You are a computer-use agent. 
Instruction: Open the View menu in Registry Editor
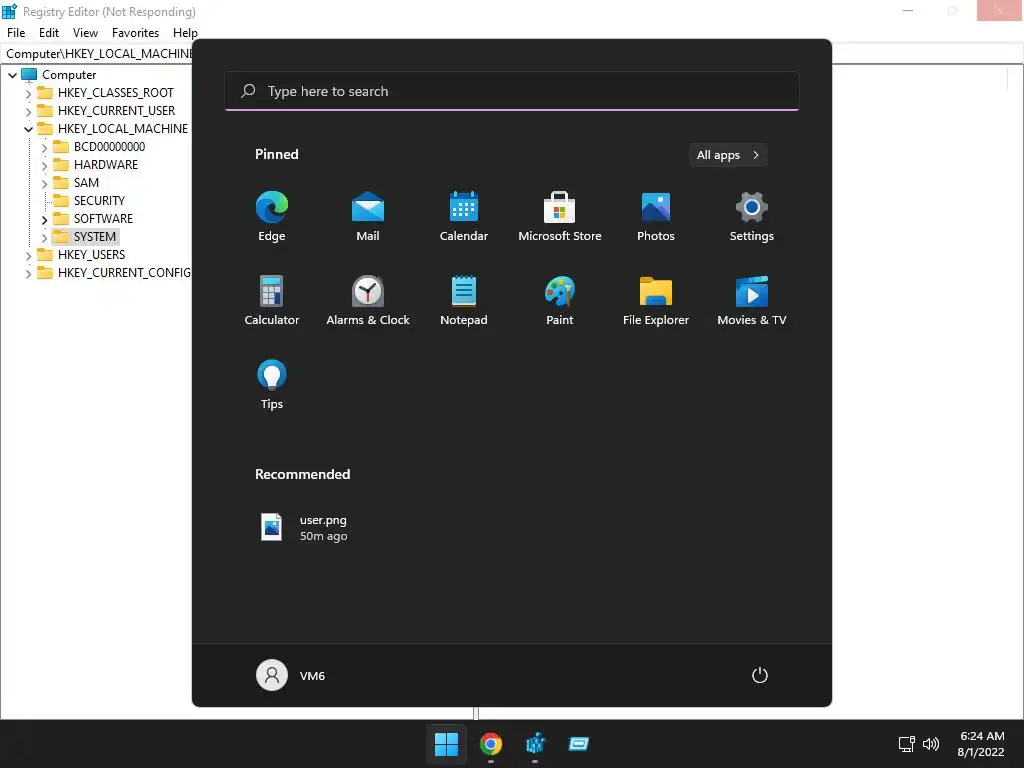(85, 33)
